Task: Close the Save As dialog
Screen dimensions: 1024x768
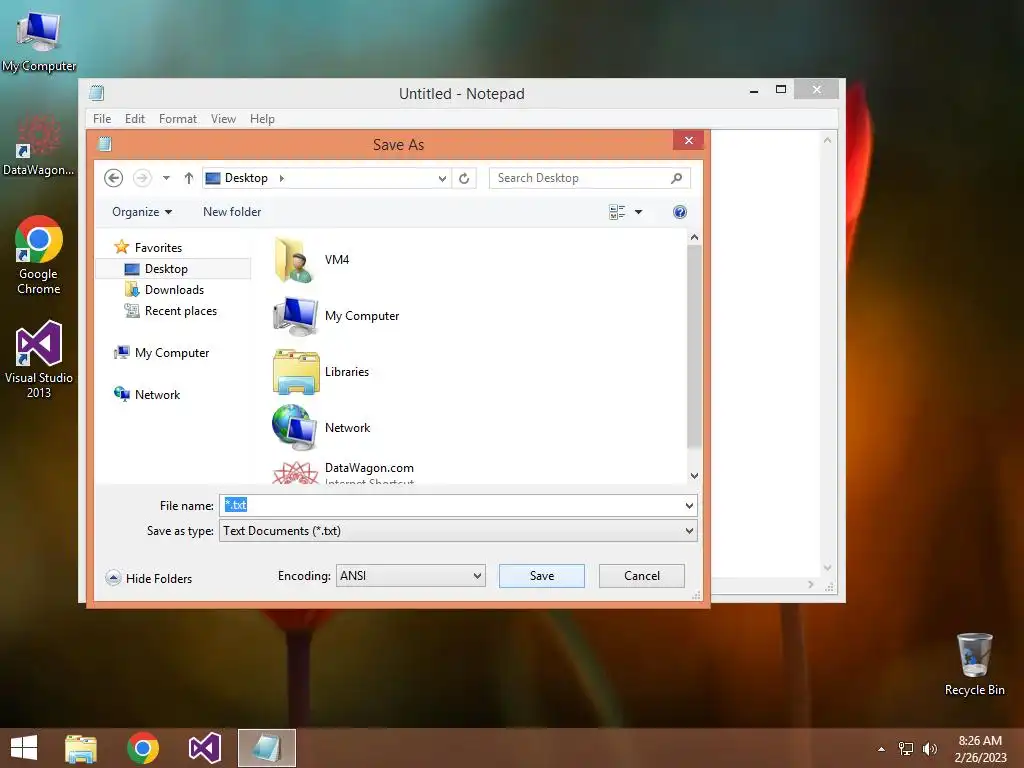Action: click(x=688, y=140)
